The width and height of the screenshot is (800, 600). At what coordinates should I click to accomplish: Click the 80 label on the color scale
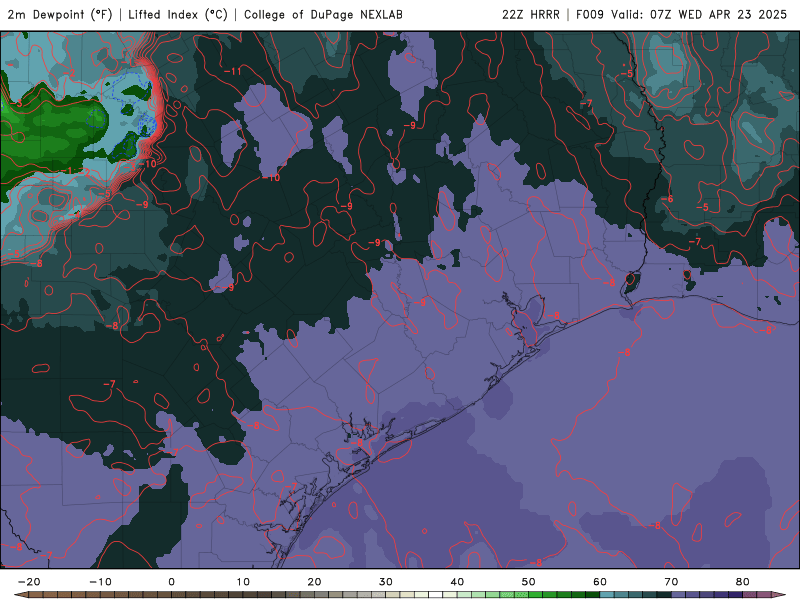[x=743, y=582]
